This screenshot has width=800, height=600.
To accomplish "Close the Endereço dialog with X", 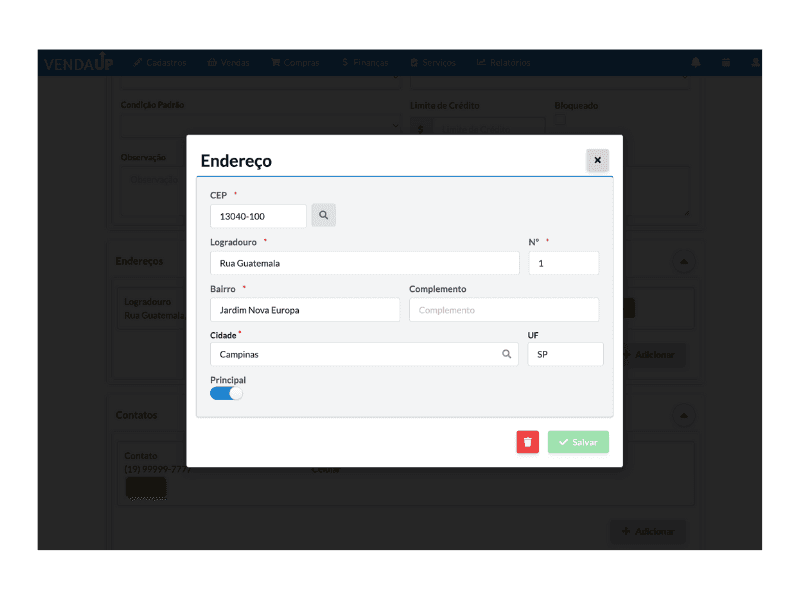I will [x=597, y=160].
